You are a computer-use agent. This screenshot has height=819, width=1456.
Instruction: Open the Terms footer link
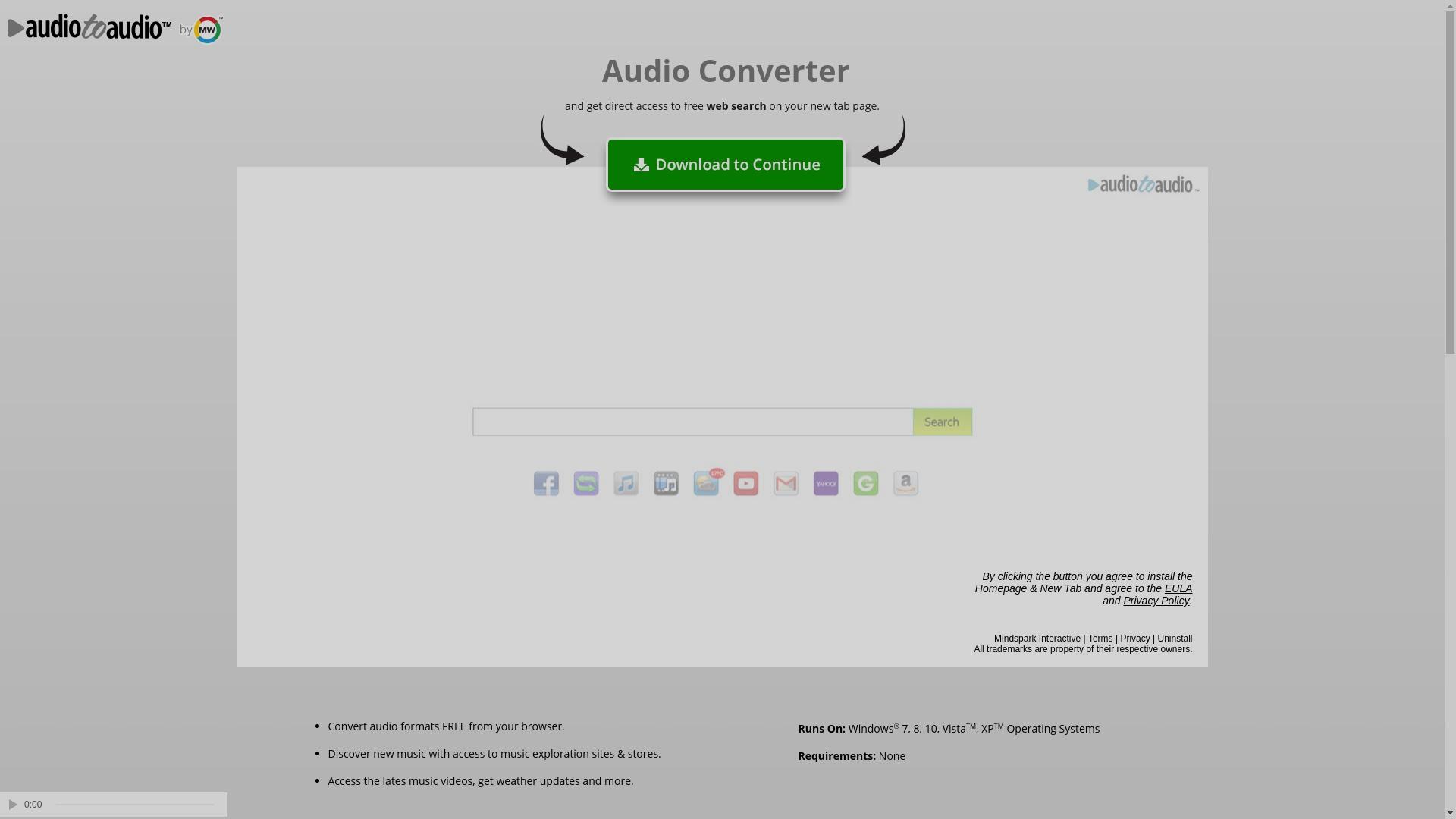1100,639
